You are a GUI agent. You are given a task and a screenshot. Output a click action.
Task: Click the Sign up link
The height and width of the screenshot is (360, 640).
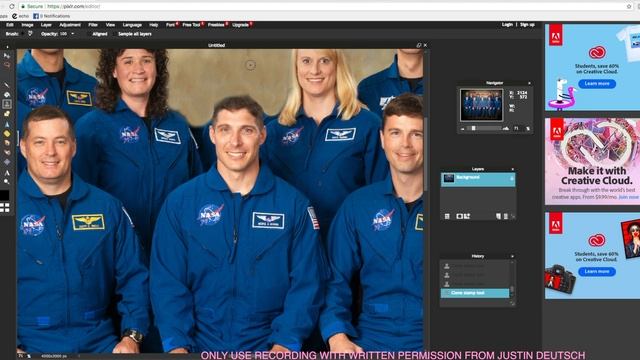coord(527,25)
